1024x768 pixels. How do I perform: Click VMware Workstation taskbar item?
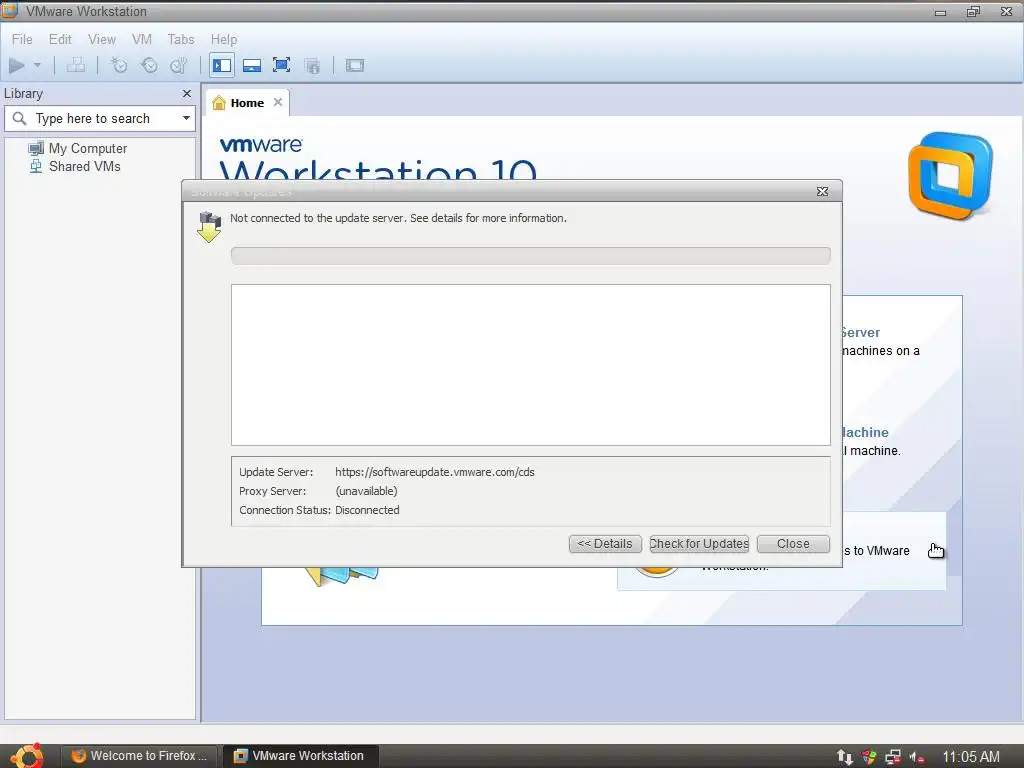coord(300,756)
